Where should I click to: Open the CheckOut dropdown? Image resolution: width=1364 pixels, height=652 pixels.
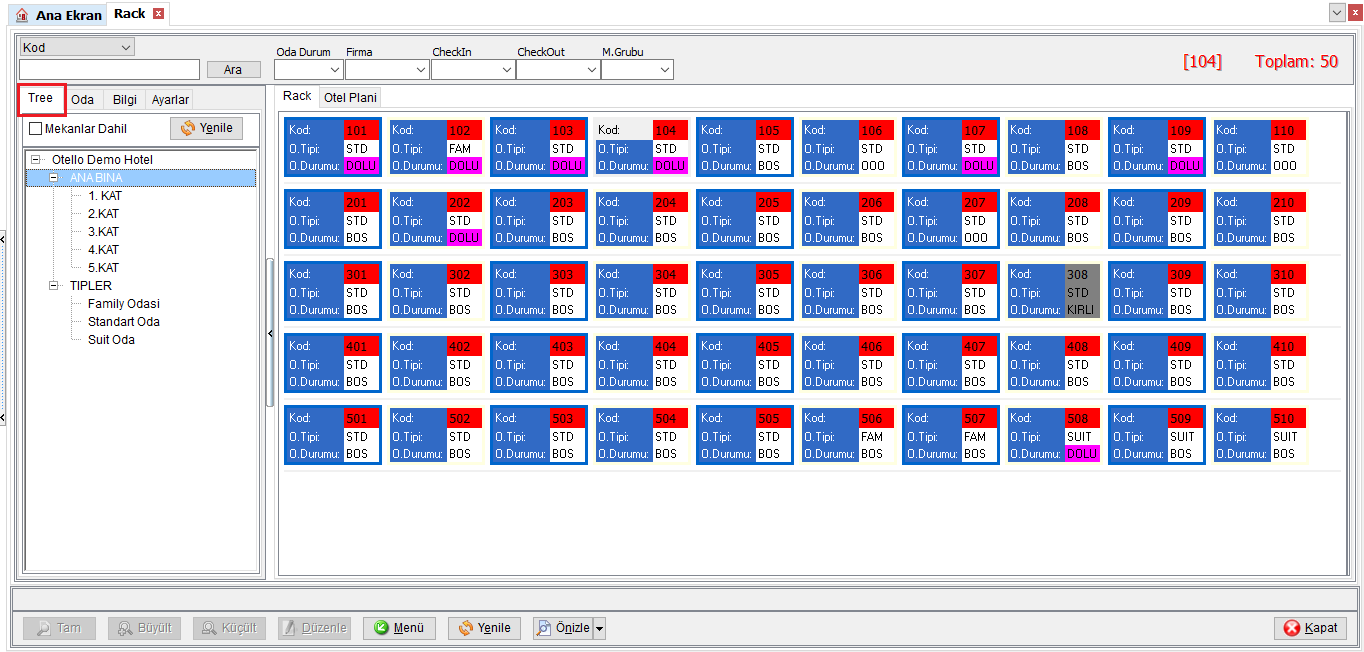592,70
